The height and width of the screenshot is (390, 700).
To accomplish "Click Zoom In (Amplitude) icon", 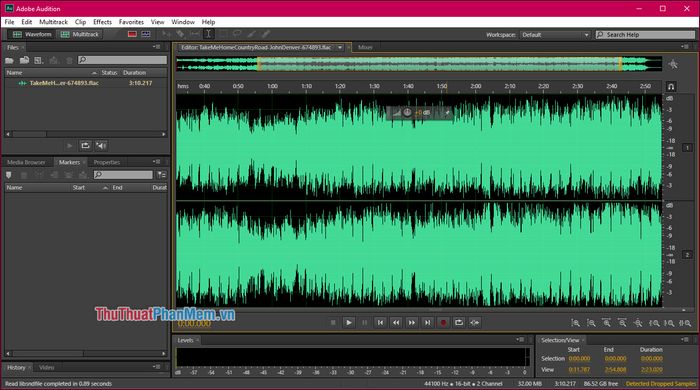I will tap(576, 323).
